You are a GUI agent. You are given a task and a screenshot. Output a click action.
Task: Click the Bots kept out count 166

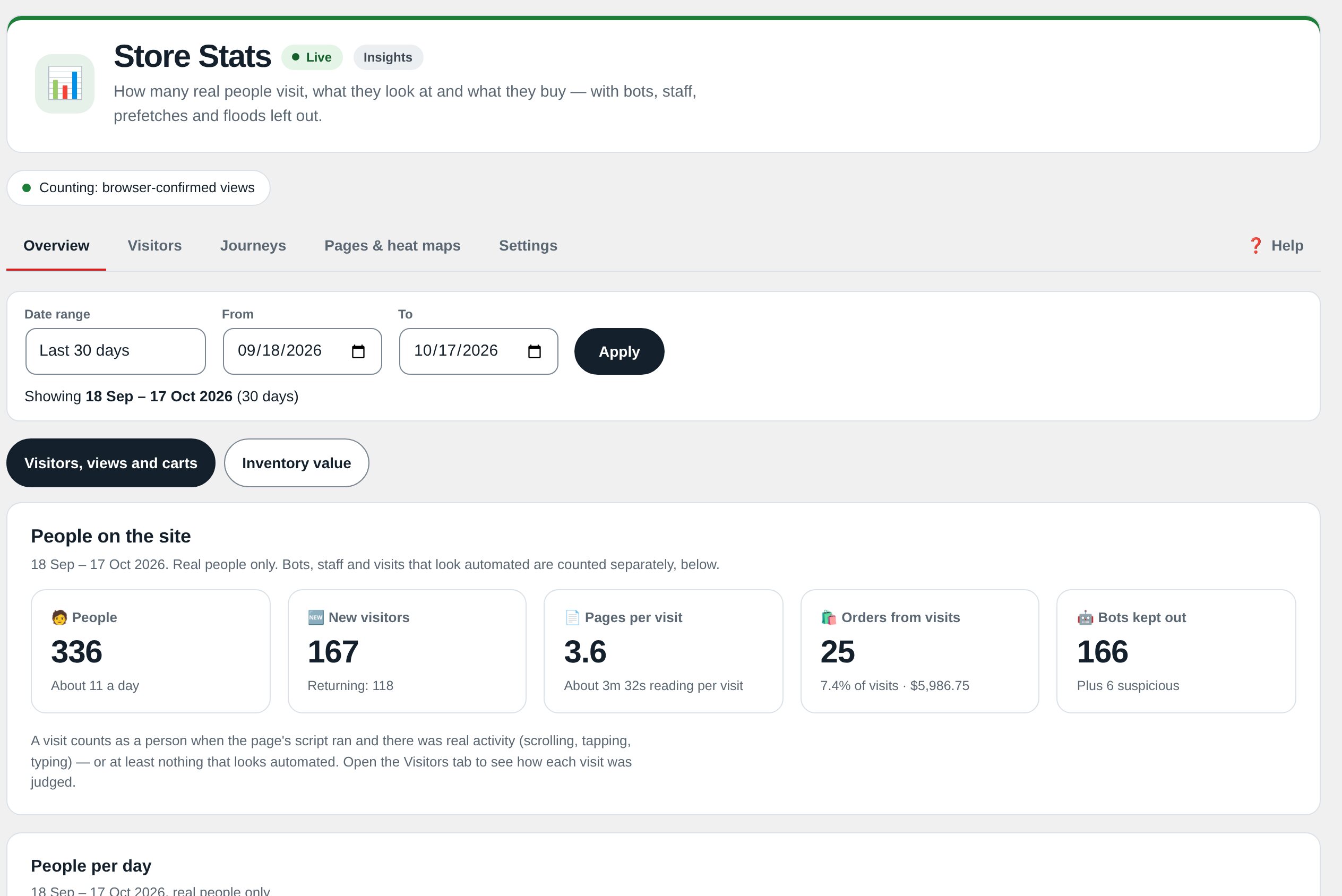(1103, 652)
